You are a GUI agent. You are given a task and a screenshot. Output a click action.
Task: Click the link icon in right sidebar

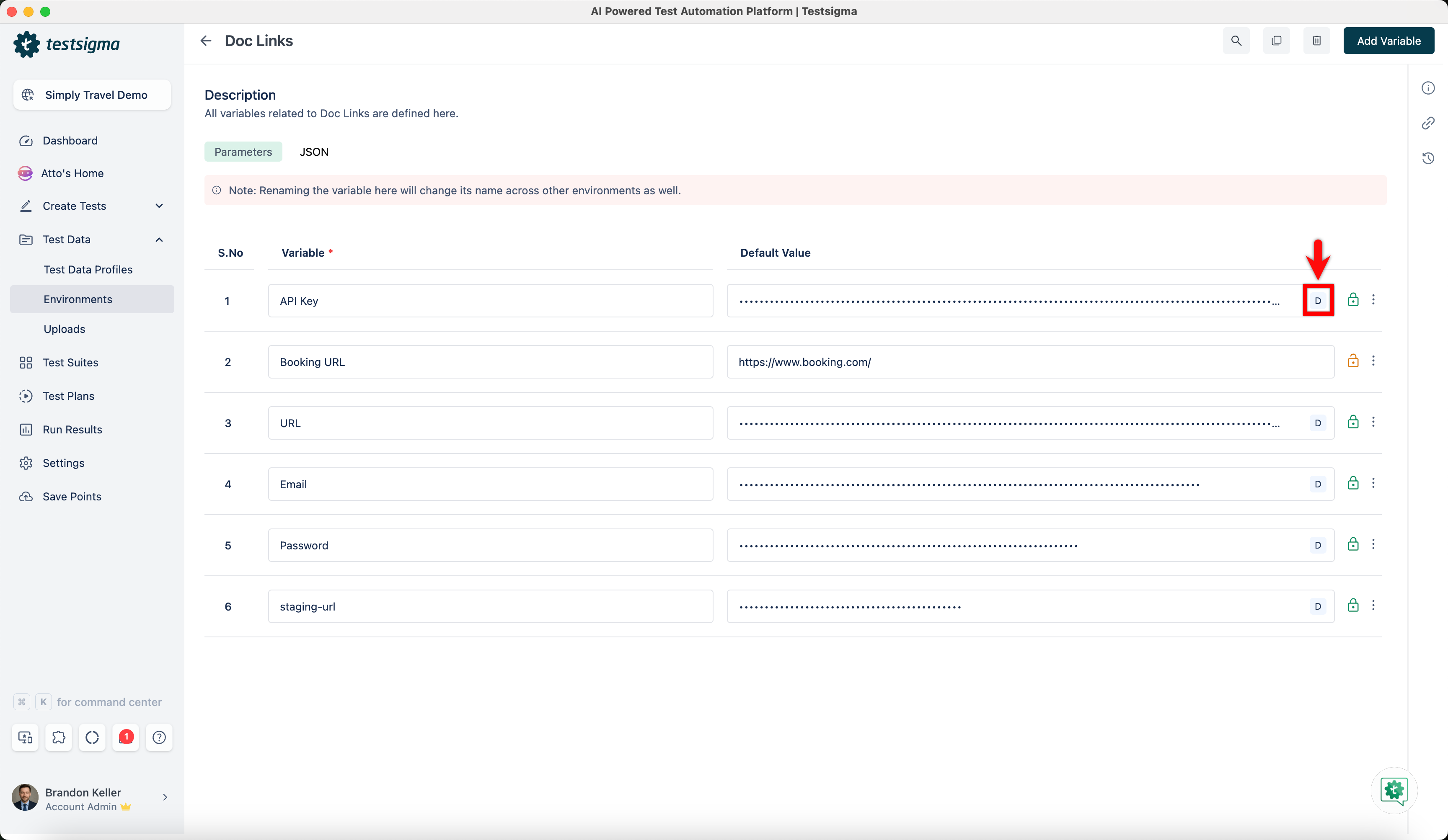[x=1428, y=123]
